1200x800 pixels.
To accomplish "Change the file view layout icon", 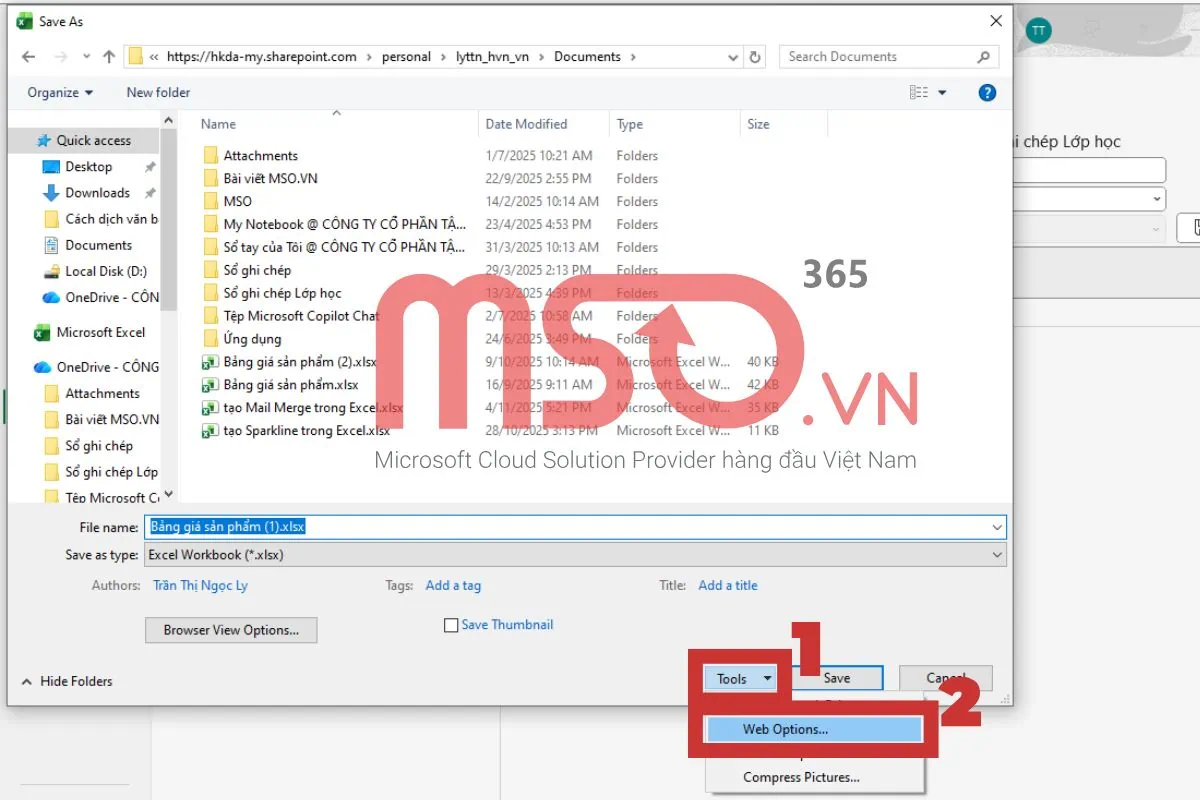I will point(920,92).
